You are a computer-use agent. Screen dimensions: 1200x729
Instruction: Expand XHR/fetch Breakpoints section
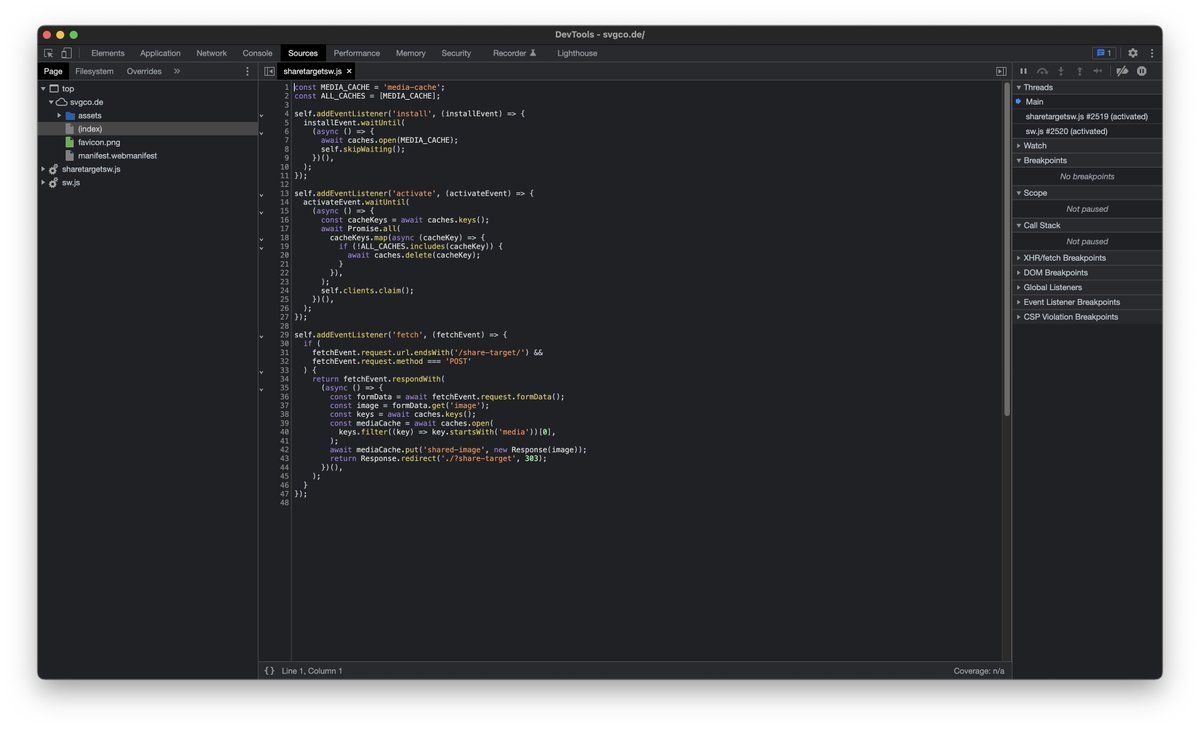click(1088, 258)
